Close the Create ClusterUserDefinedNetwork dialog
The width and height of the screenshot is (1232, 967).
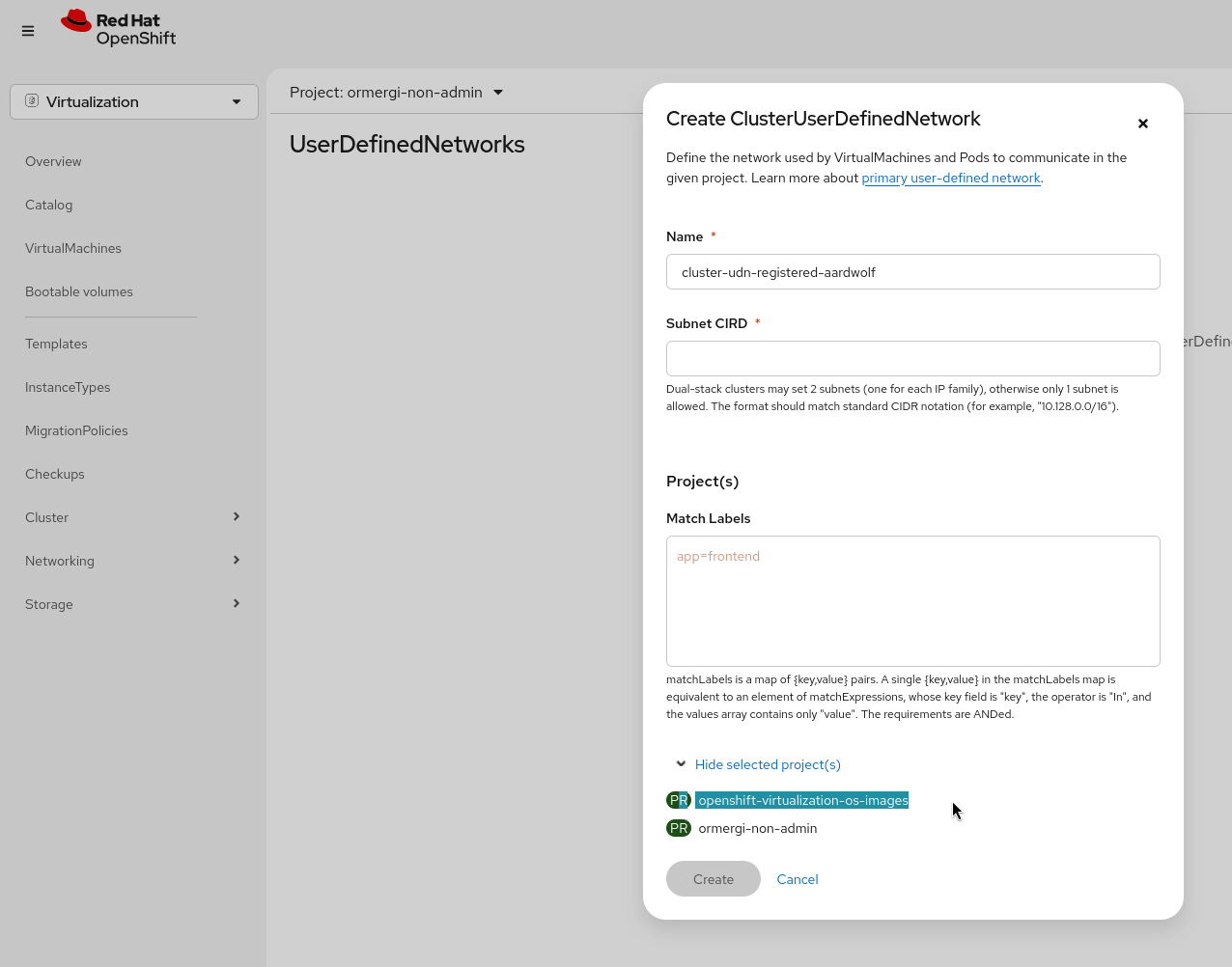pos(1143,124)
